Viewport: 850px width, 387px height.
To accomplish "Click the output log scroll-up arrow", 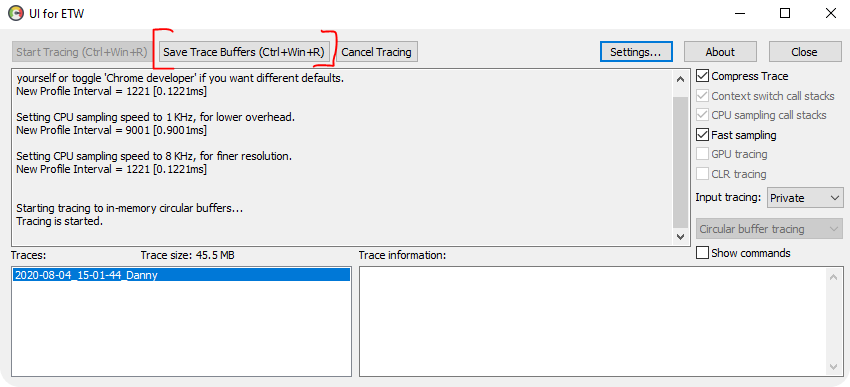I will [x=680, y=79].
